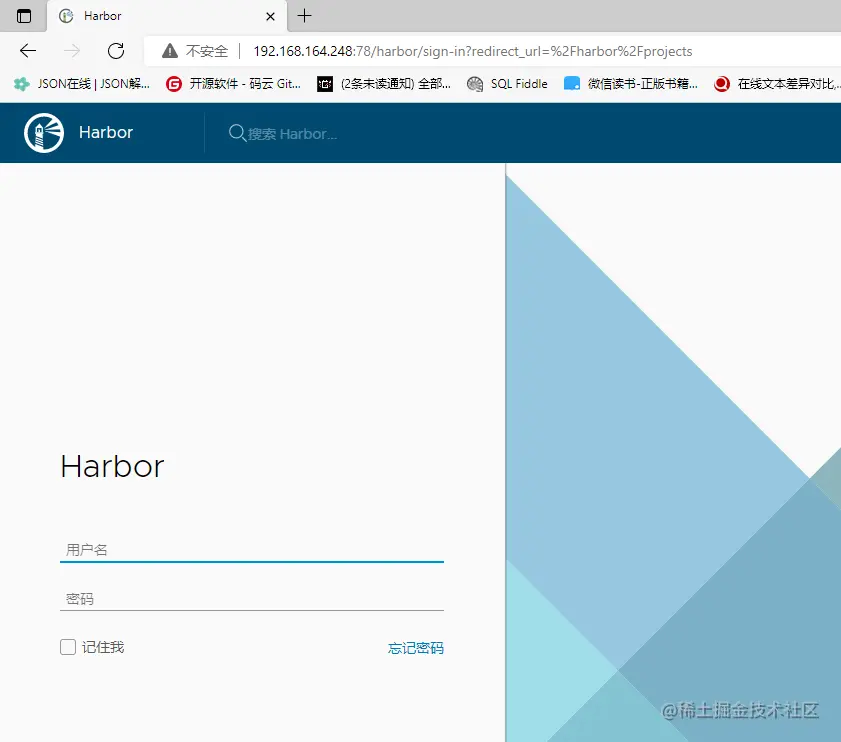Image resolution: width=841 pixels, height=742 pixels.
Task: Open SQL Fiddle bookmark
Action: tap(507, 84)
